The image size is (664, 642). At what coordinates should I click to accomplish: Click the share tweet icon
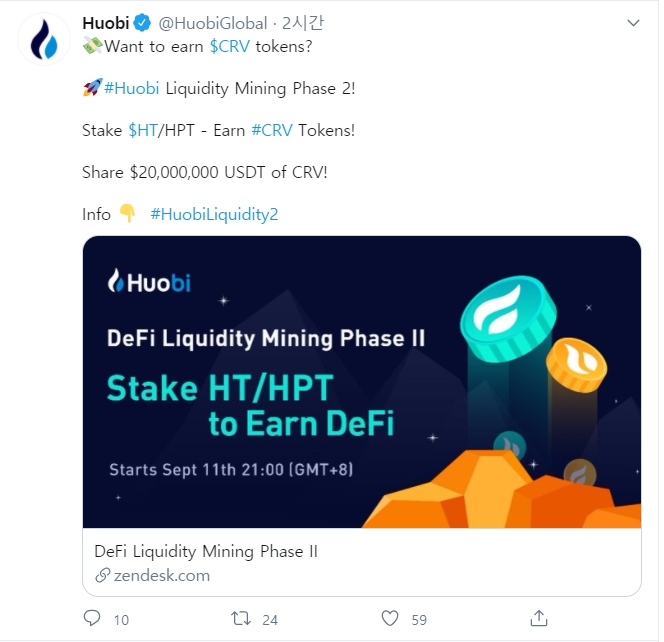(539, 618)
